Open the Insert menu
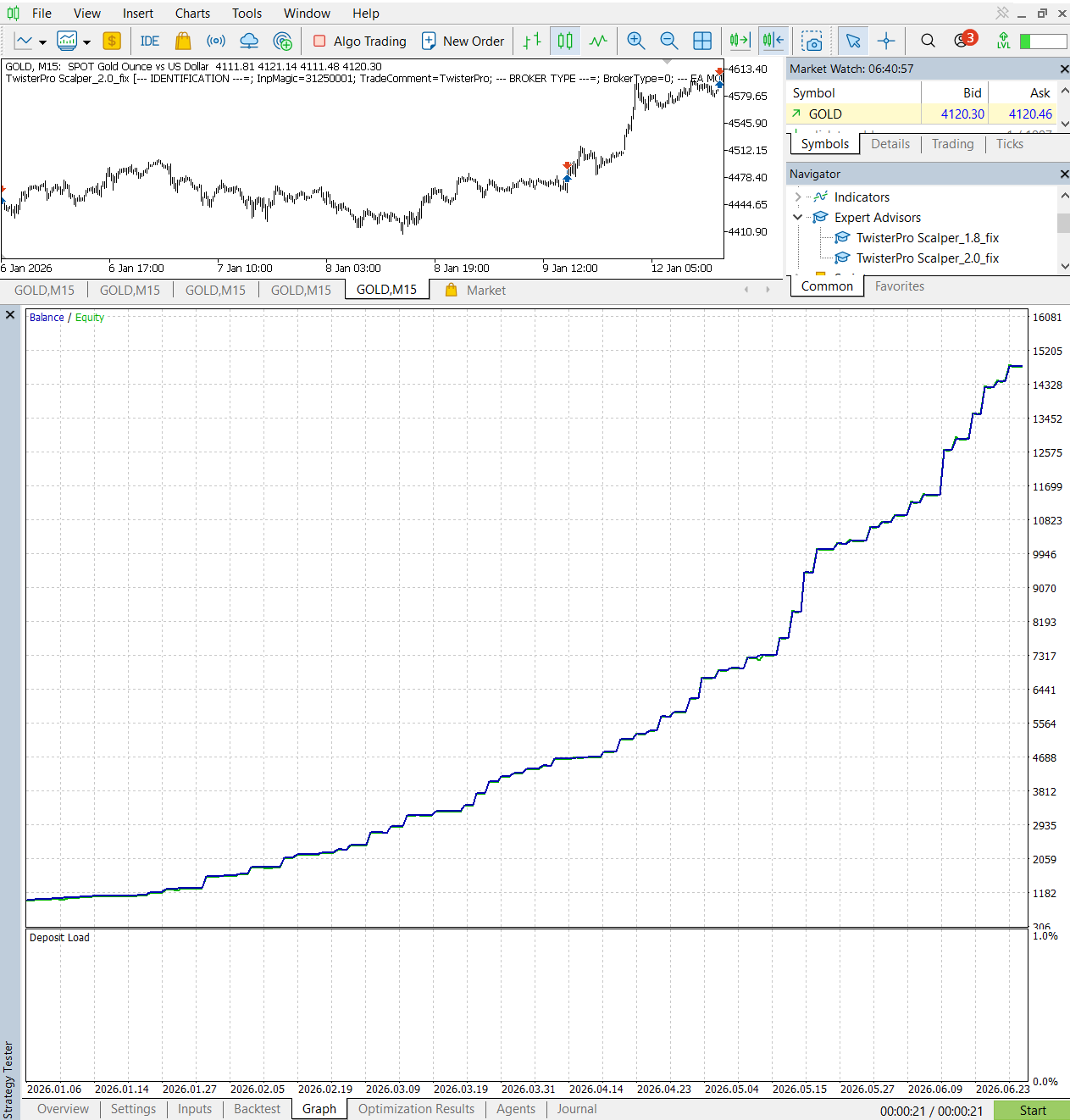Screen dimensions: 1070x1120 point(138,14)
